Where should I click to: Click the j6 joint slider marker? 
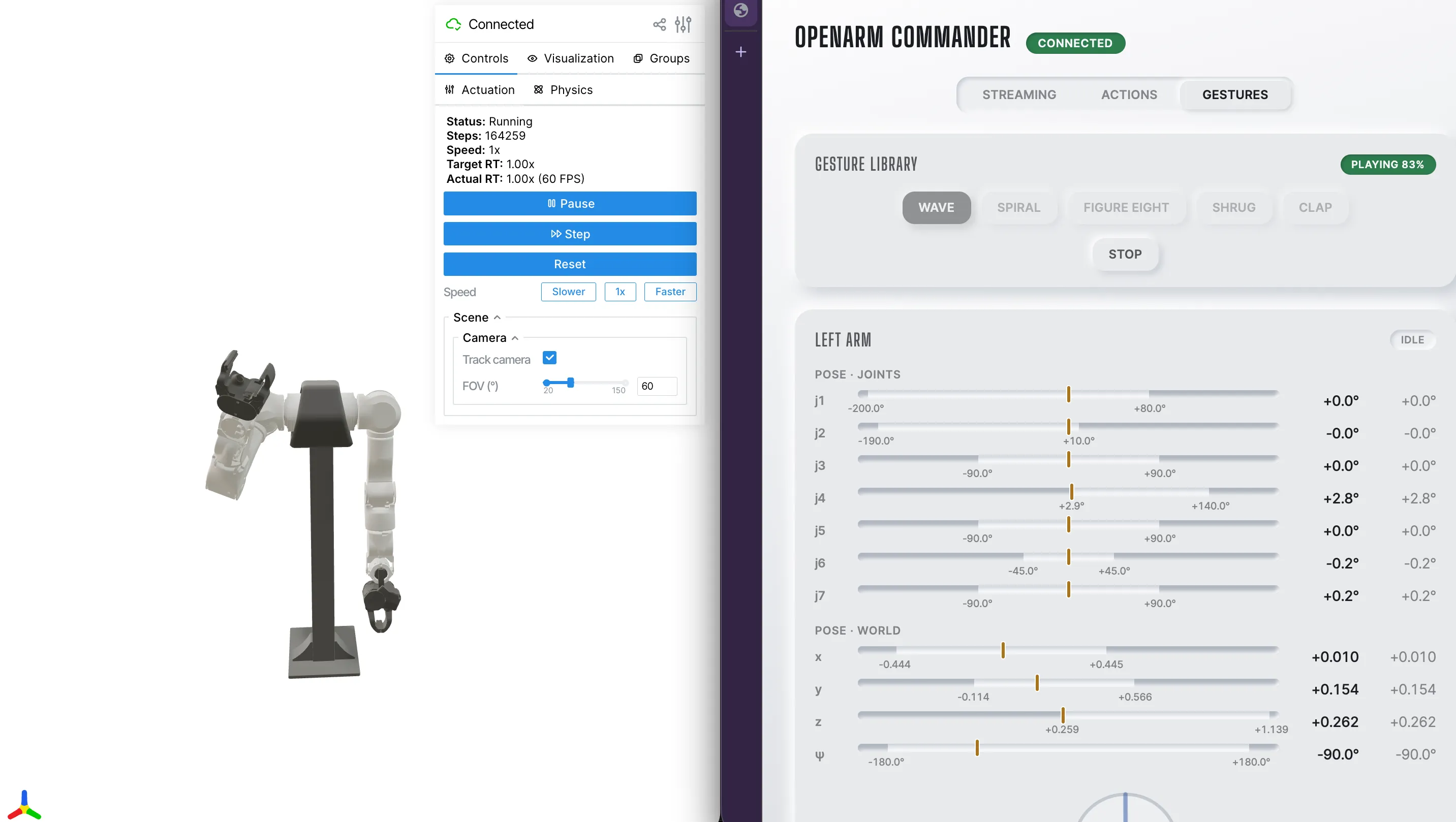1068,556
